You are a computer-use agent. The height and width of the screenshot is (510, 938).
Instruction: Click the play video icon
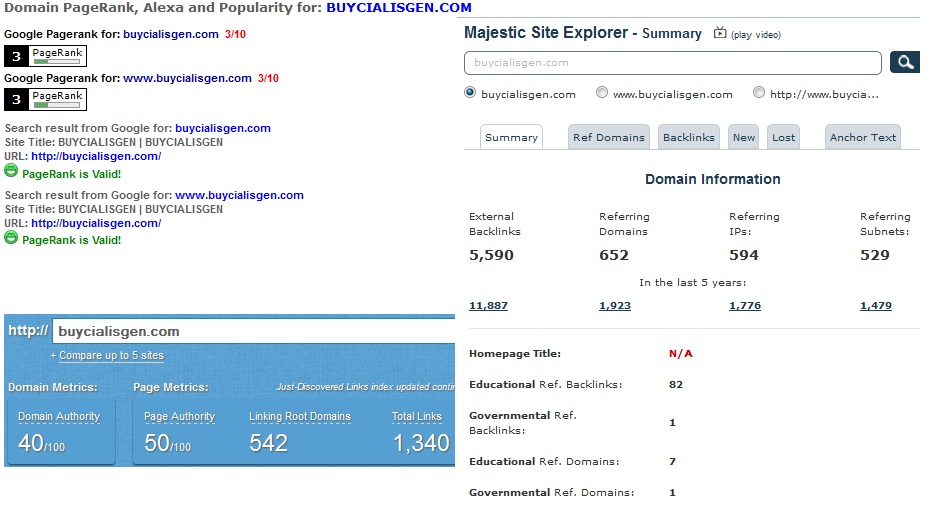[x=720, y=33]
